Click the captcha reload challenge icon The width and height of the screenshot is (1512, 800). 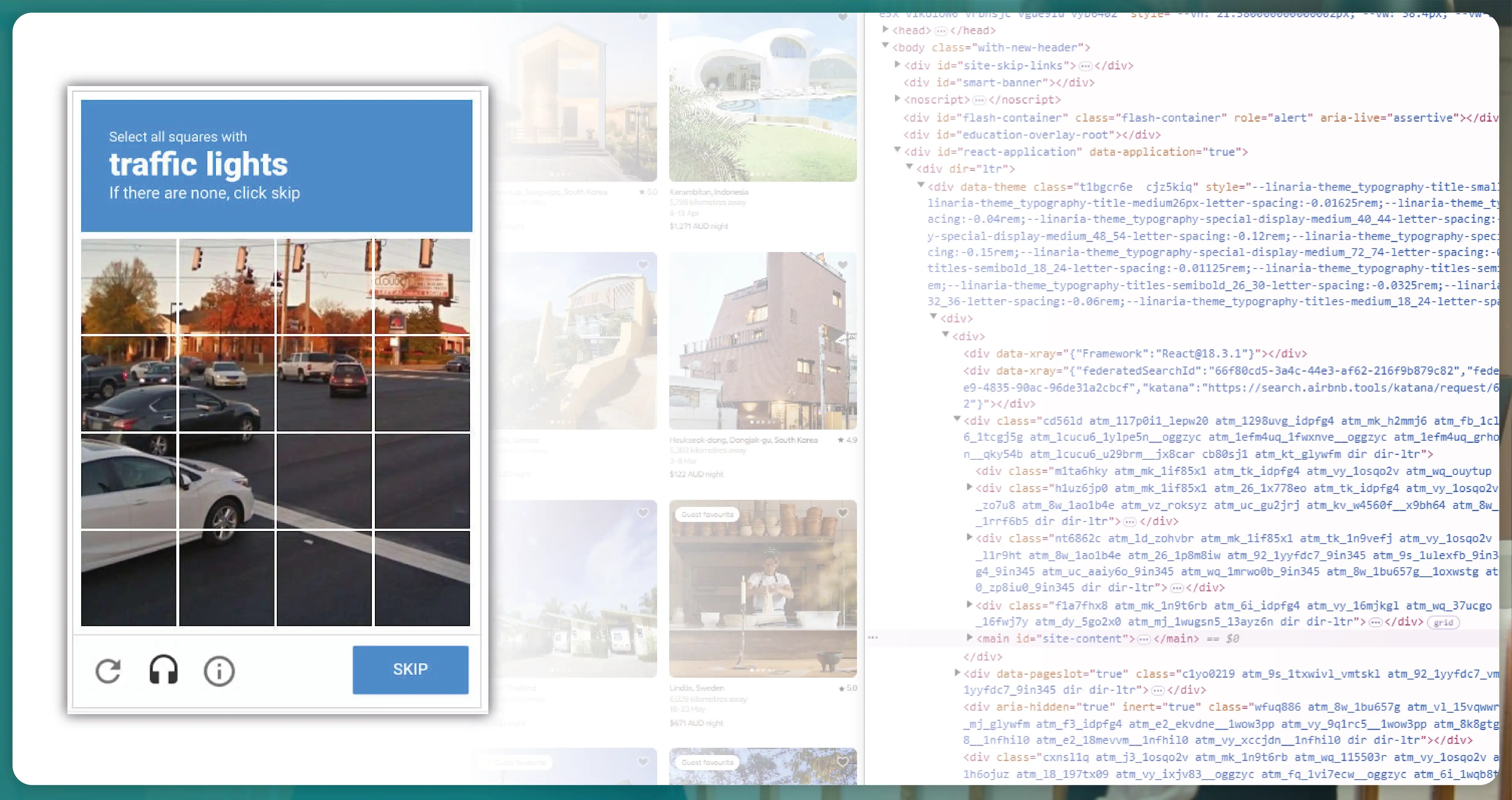[x=108, y=671]
